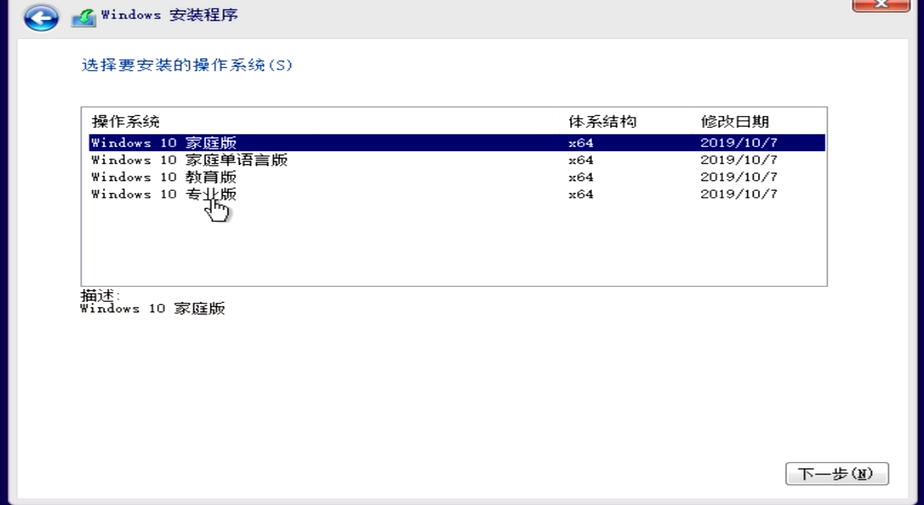Click 2019/10/7 in the 专业版 row

[x=739, y=194]
